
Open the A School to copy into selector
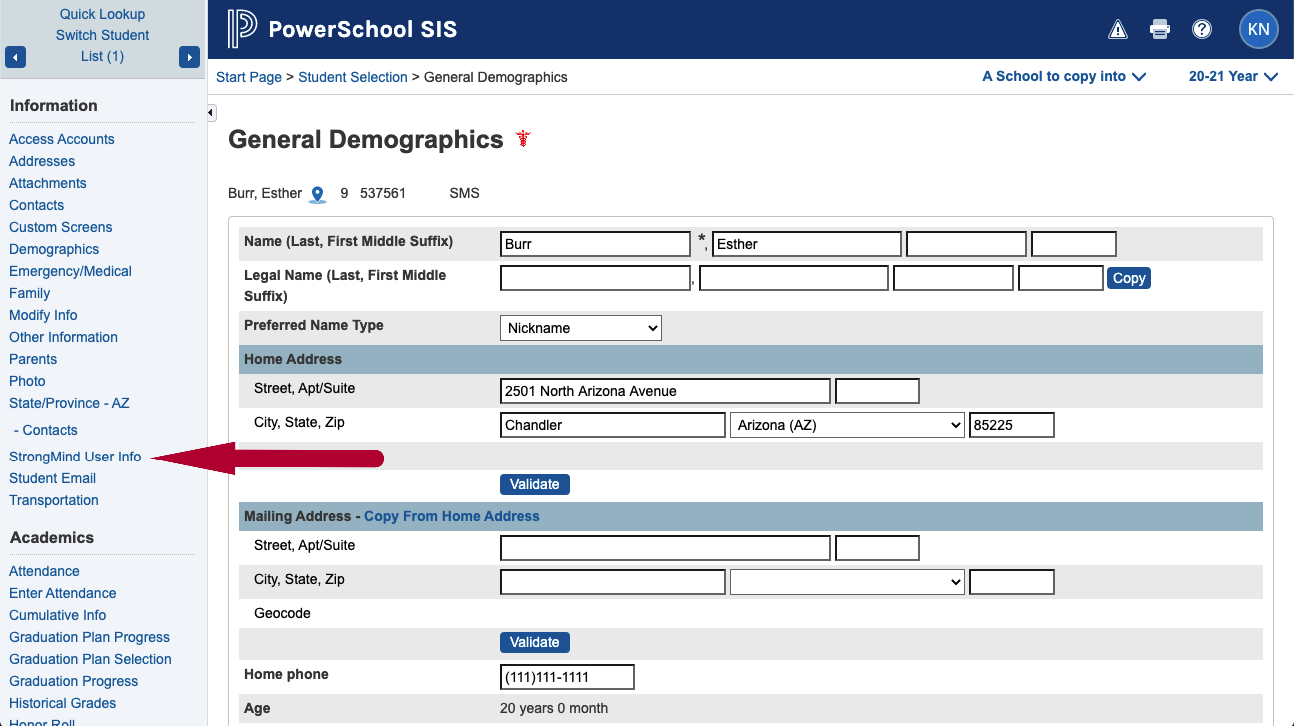(x=1064, y=76)
